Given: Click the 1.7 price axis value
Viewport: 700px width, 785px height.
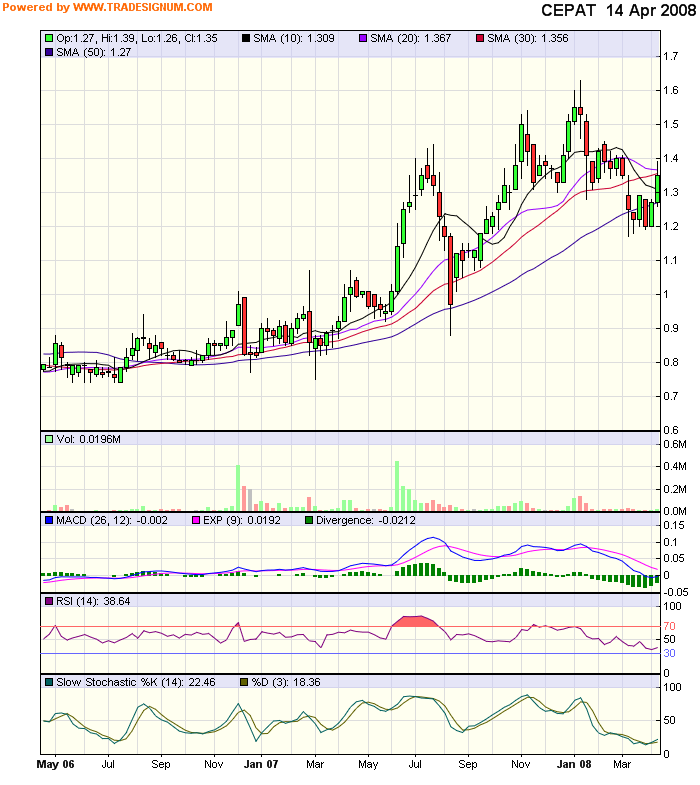Looking at the screenshot, I should pyautogui.click(x=671, y=56).
